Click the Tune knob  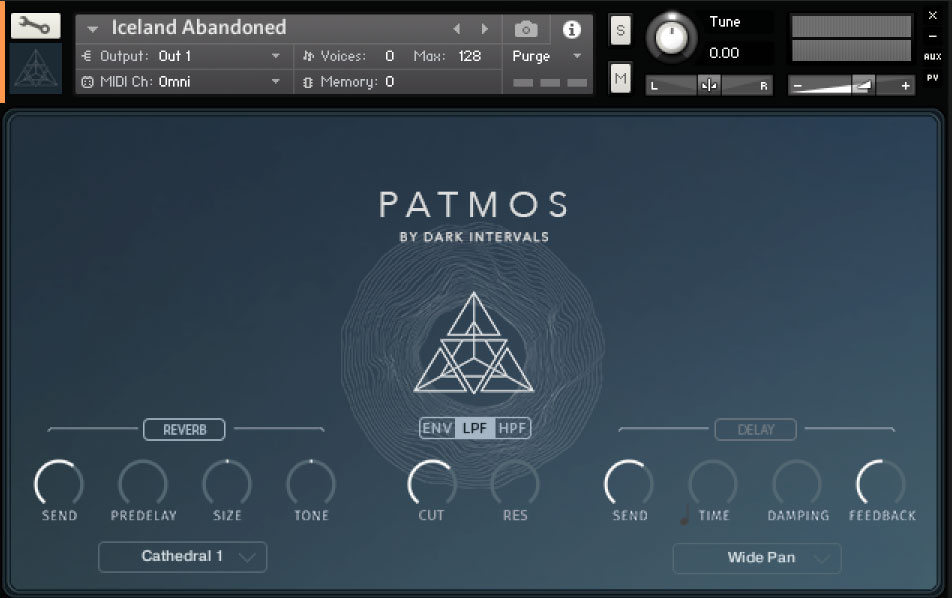(671, 38)
